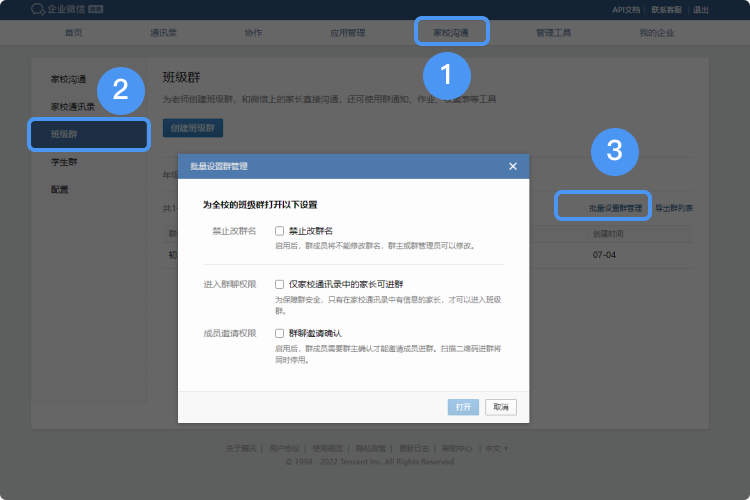
Task: Open the 首页 tab
Action: point(74,33)
